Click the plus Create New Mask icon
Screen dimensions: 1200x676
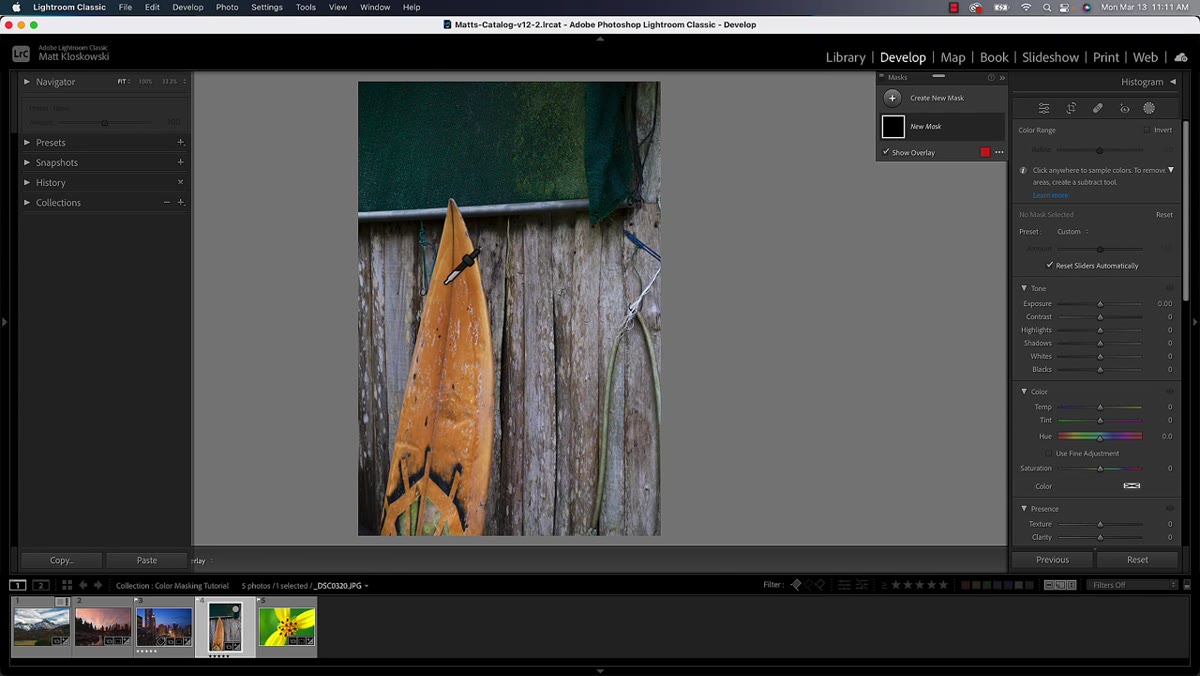click(x=892, y=98)
